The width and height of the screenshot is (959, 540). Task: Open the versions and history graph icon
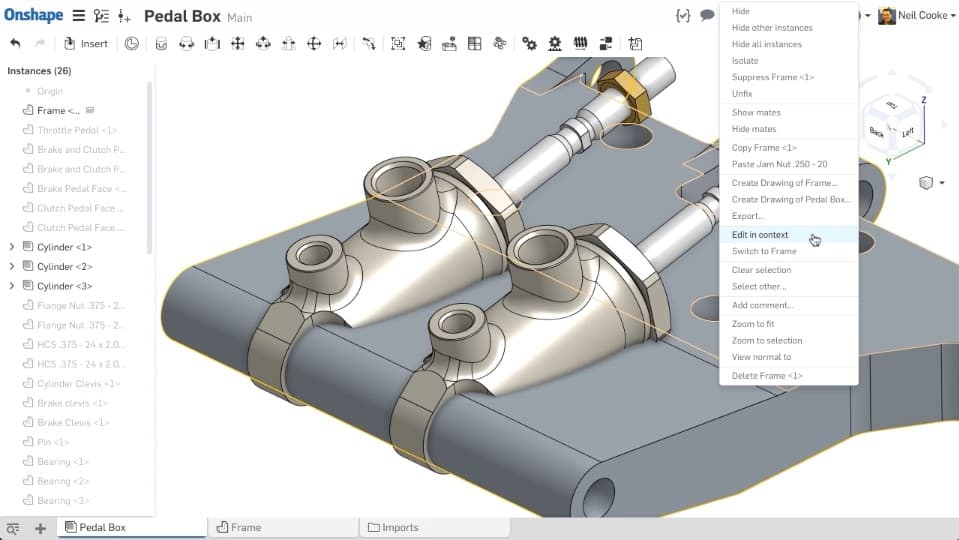point(102,16)
